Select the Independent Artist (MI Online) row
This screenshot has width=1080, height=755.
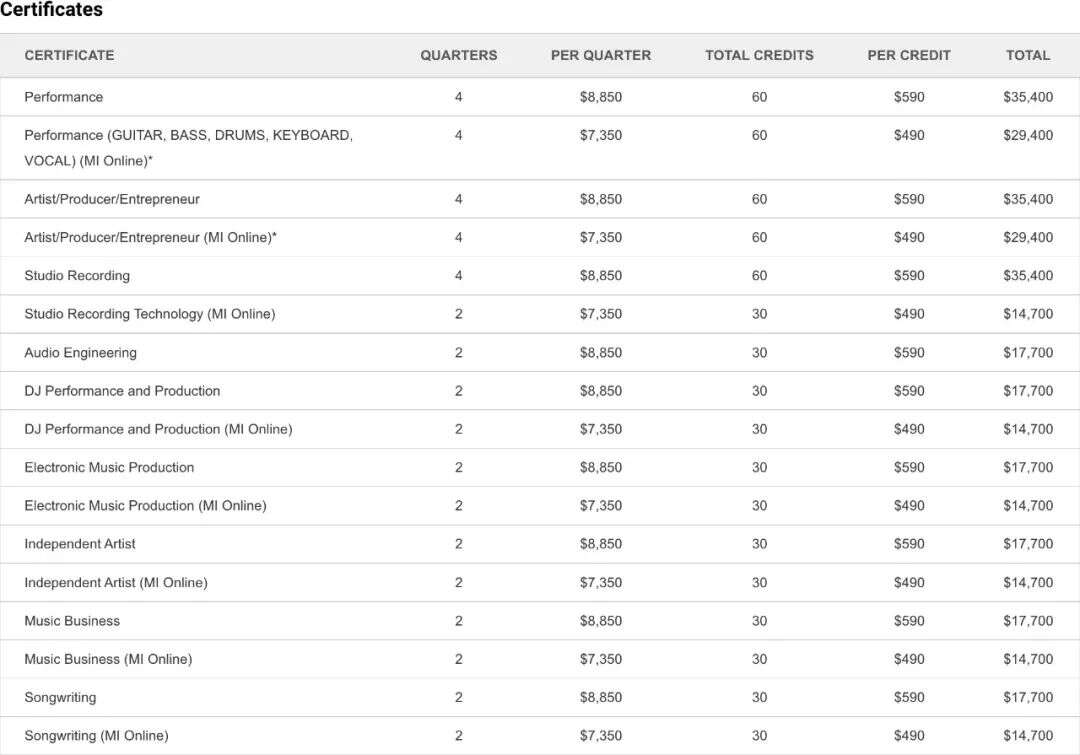pos(116,582)
